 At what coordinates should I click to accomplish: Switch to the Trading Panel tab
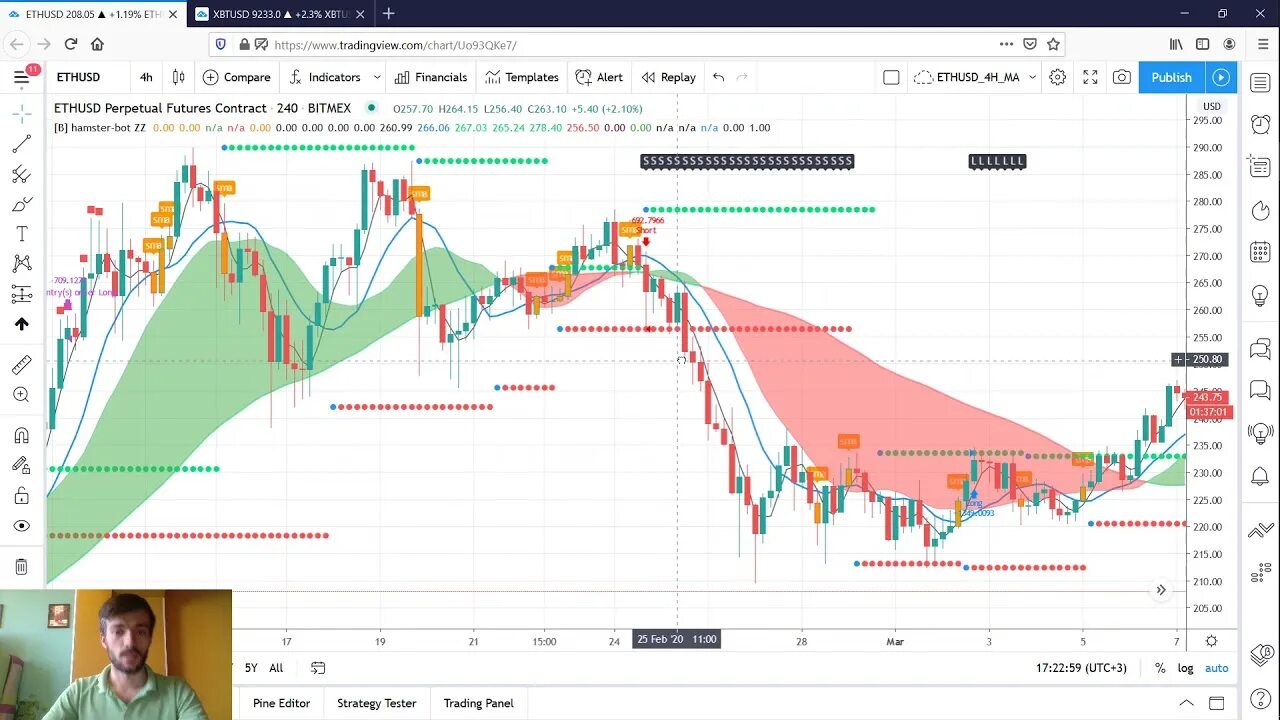click(x=478, y=703)
